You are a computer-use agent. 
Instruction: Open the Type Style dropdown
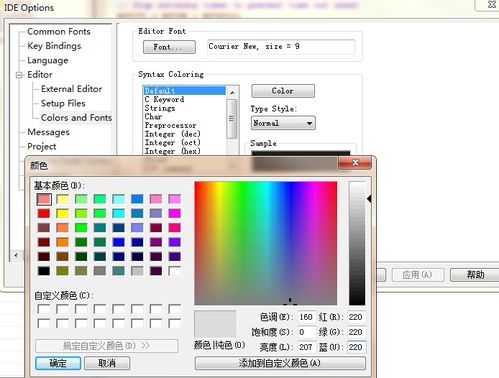(x=283, y=123)
